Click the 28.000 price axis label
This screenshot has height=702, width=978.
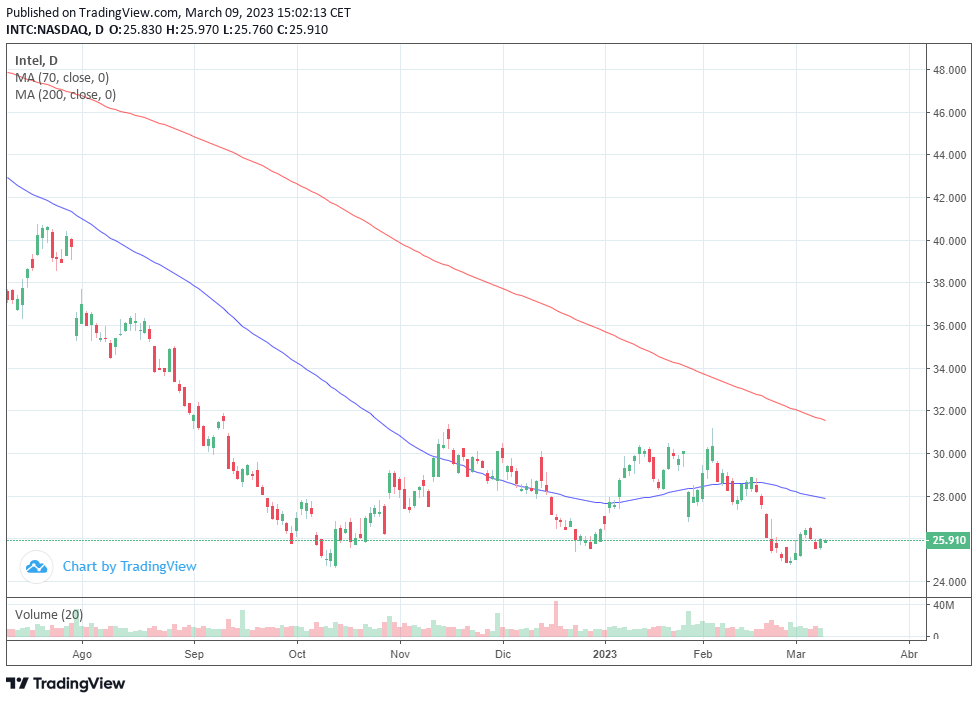[949, 497]
